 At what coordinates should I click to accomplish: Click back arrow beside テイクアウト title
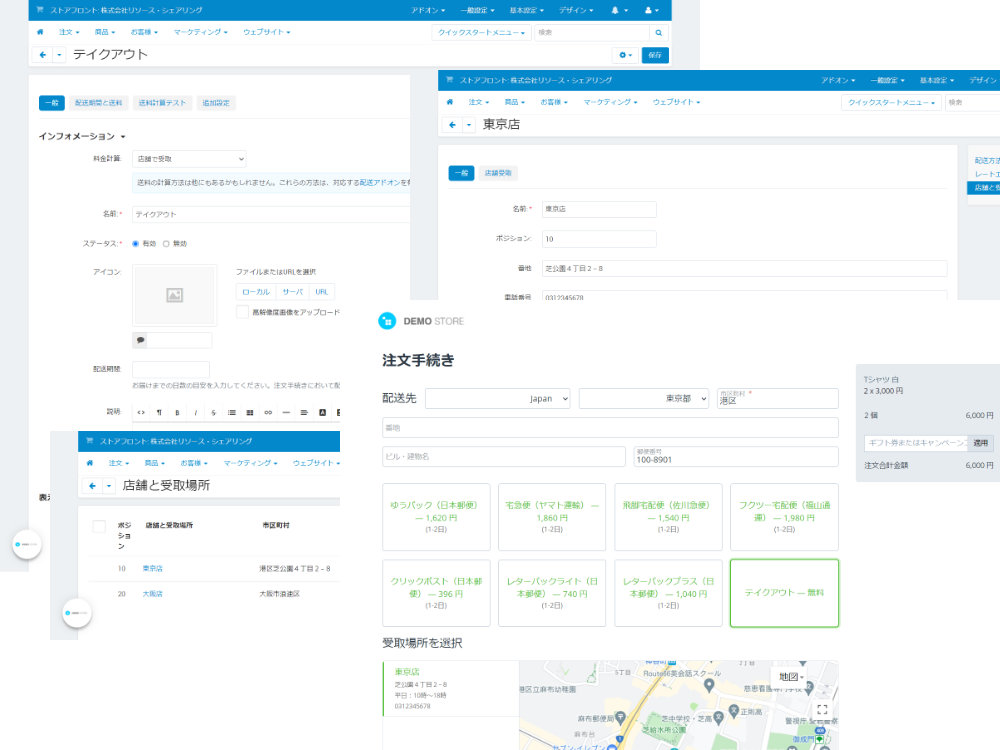coord(43,55)
